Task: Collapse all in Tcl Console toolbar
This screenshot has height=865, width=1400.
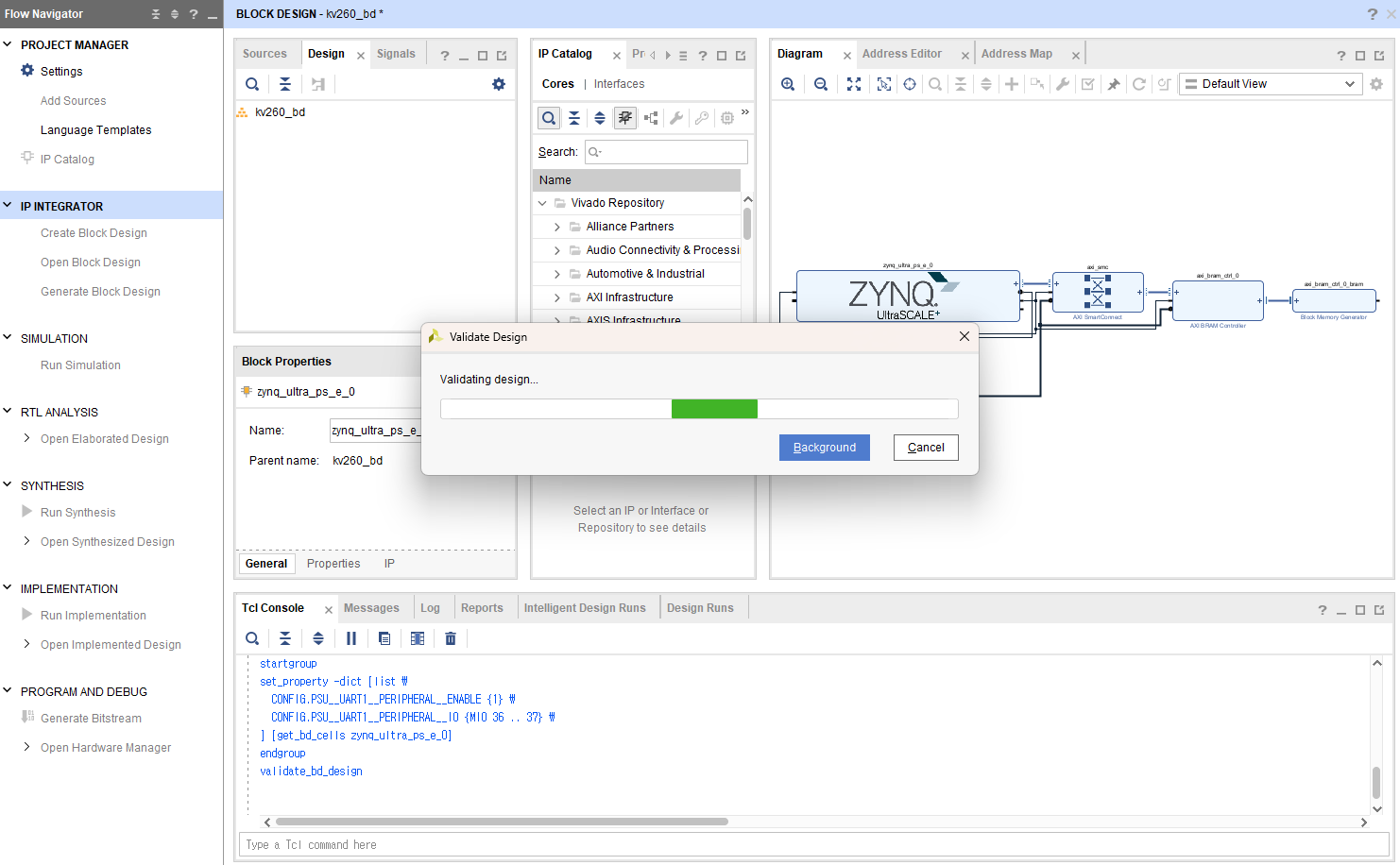Action: point(285,638)
